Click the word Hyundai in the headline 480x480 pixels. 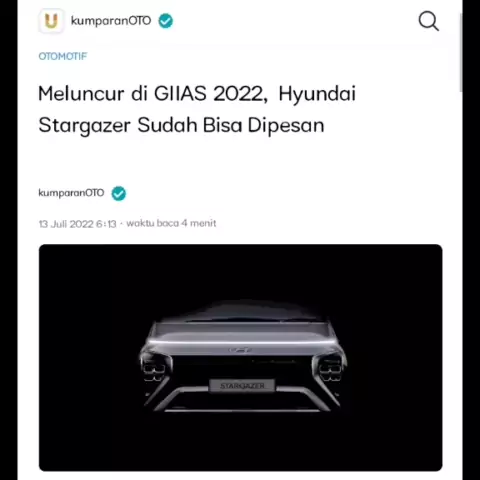click(317, 94)
